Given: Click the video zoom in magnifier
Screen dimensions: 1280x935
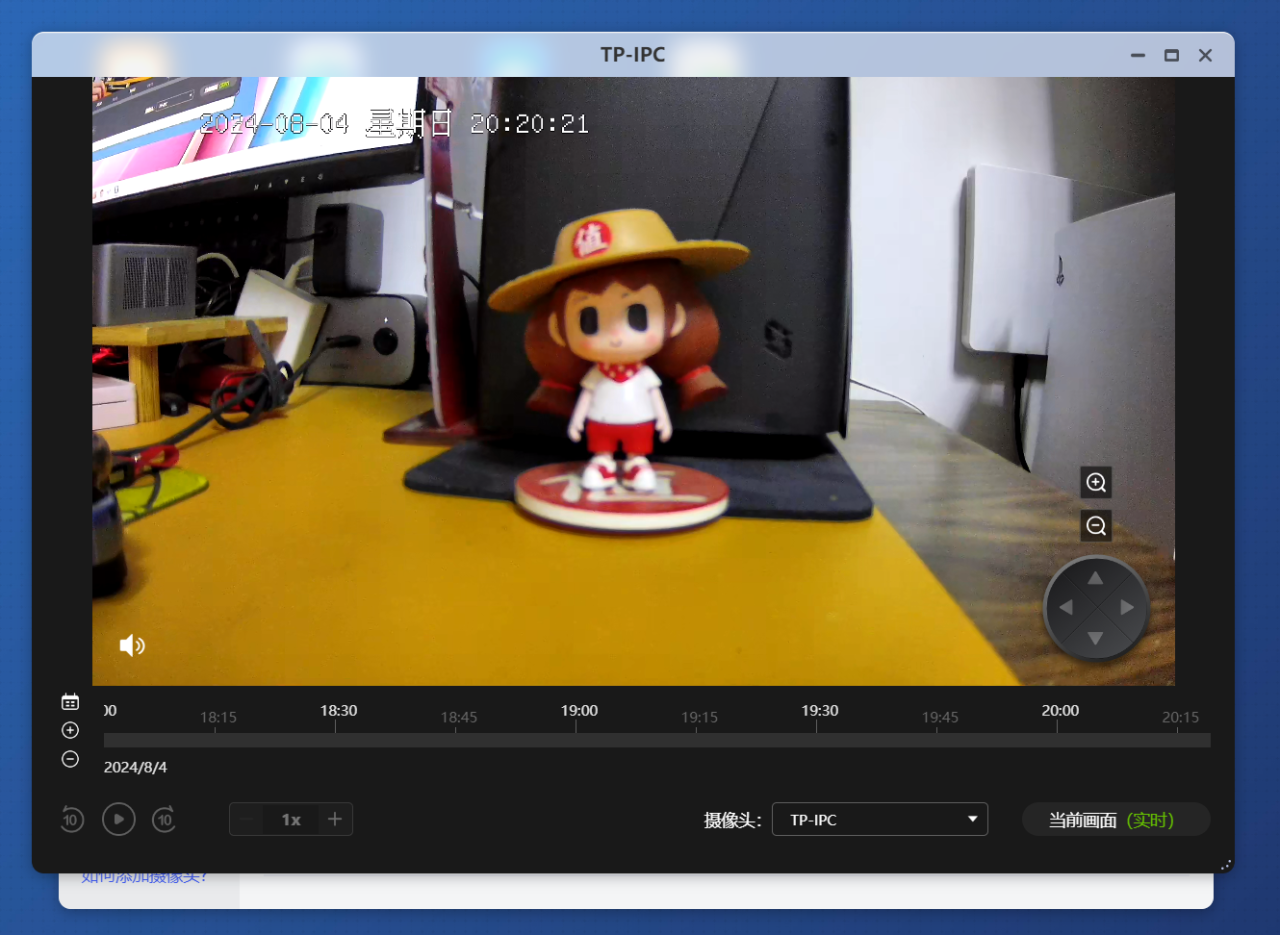Looking at the screenshot, I should (x=1096, y=483).
